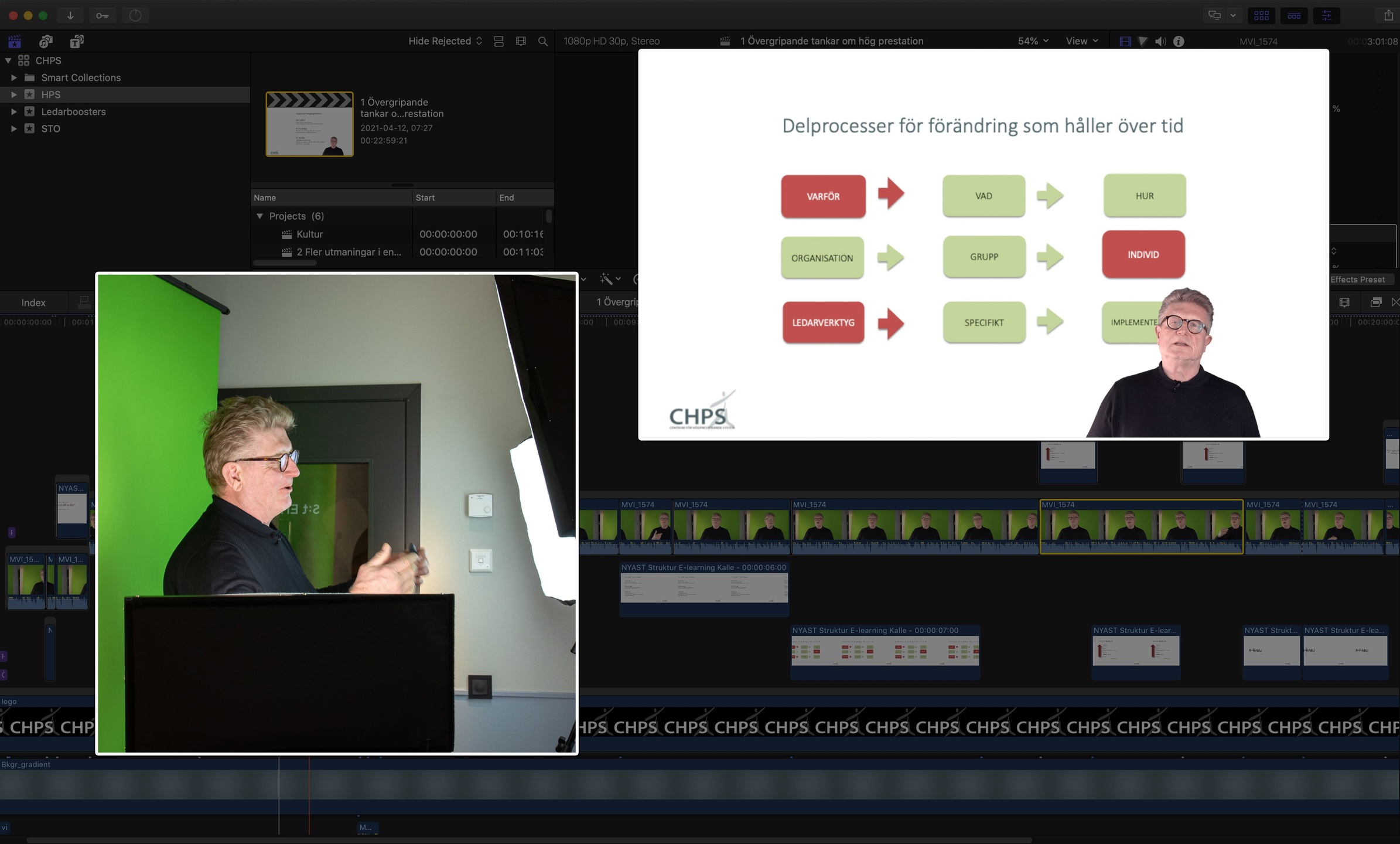Open the Info inspector icon

[x=1179, y=41]
